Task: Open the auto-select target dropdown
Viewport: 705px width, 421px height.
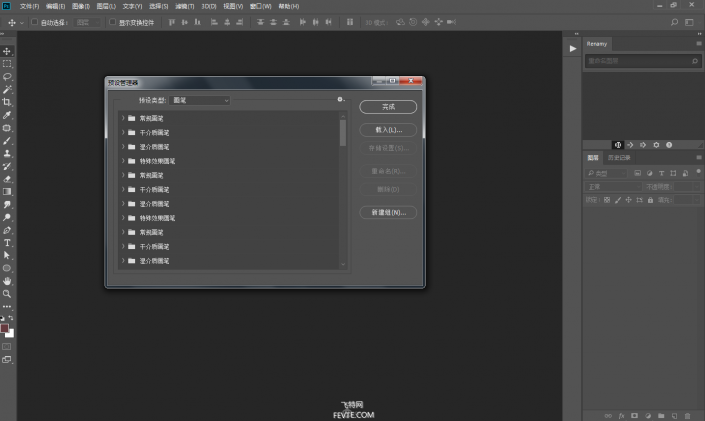Action: point(87,22)
